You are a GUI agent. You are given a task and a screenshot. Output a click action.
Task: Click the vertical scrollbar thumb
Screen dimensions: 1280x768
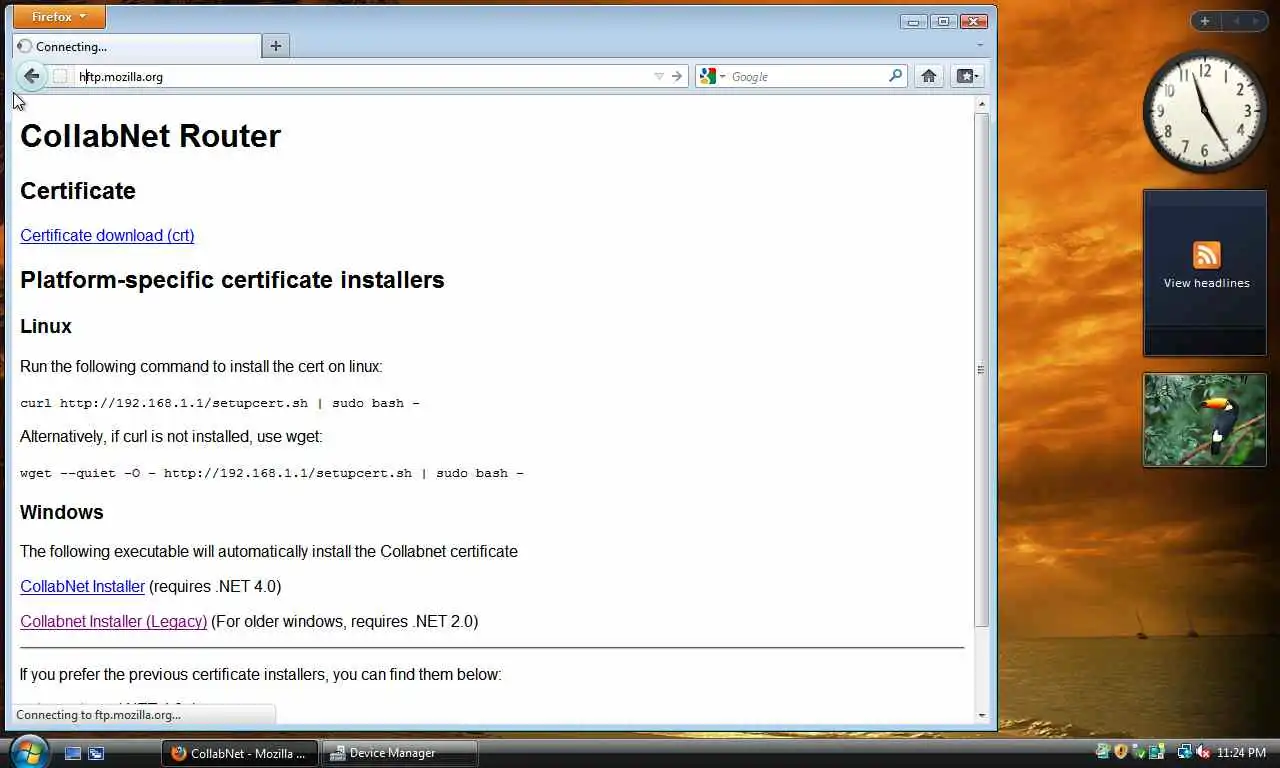[981, 369]
